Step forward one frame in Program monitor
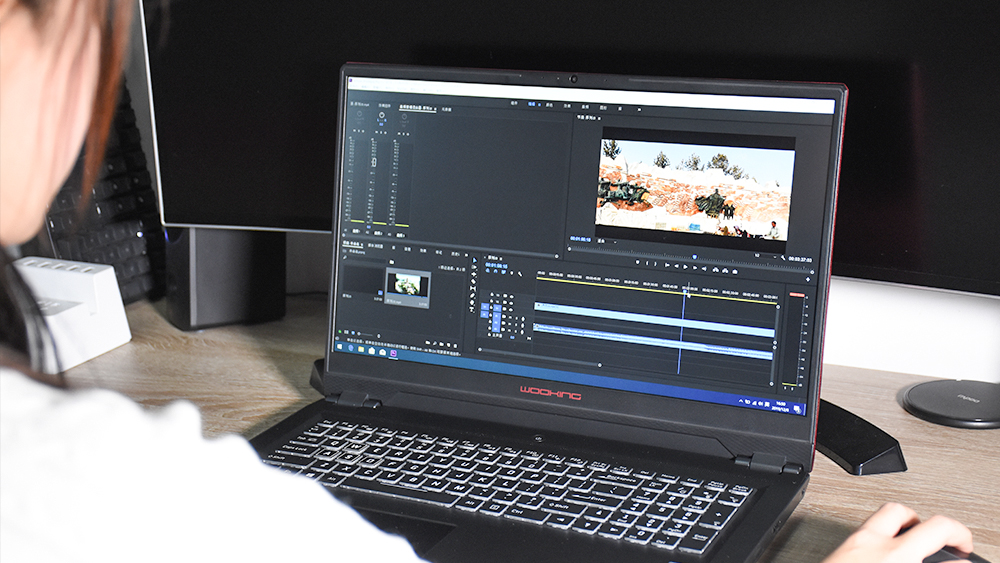This screenshot has width=1000, height=563. 695,267
